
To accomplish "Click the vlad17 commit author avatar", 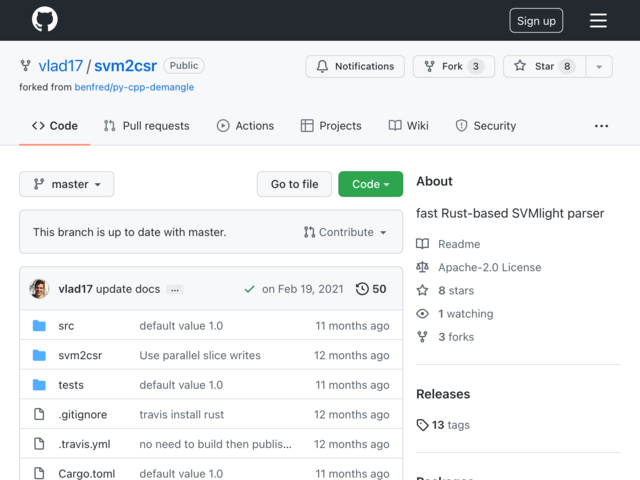I will (x=40, y=289).
